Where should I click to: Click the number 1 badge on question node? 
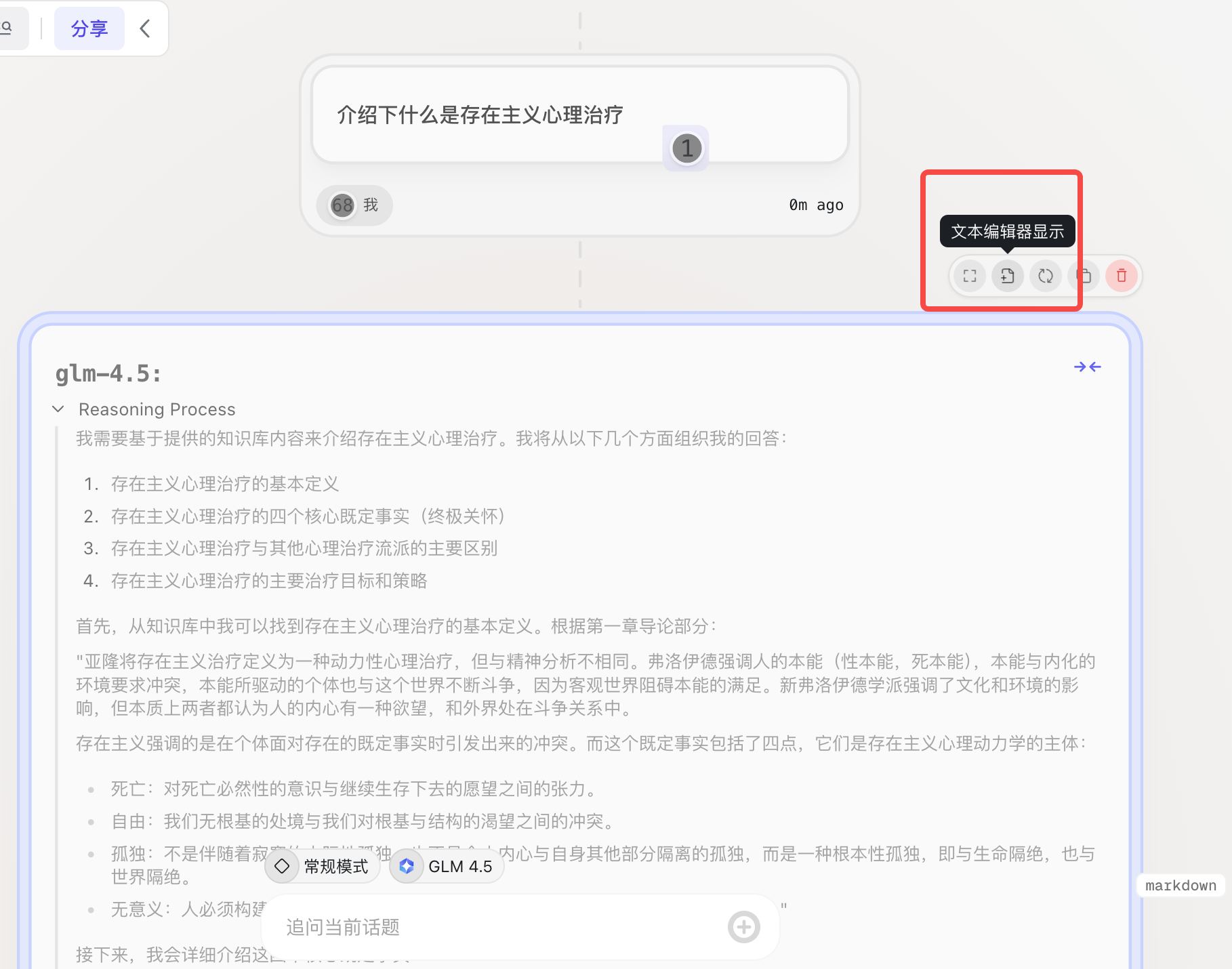click(x=686, y=148)
